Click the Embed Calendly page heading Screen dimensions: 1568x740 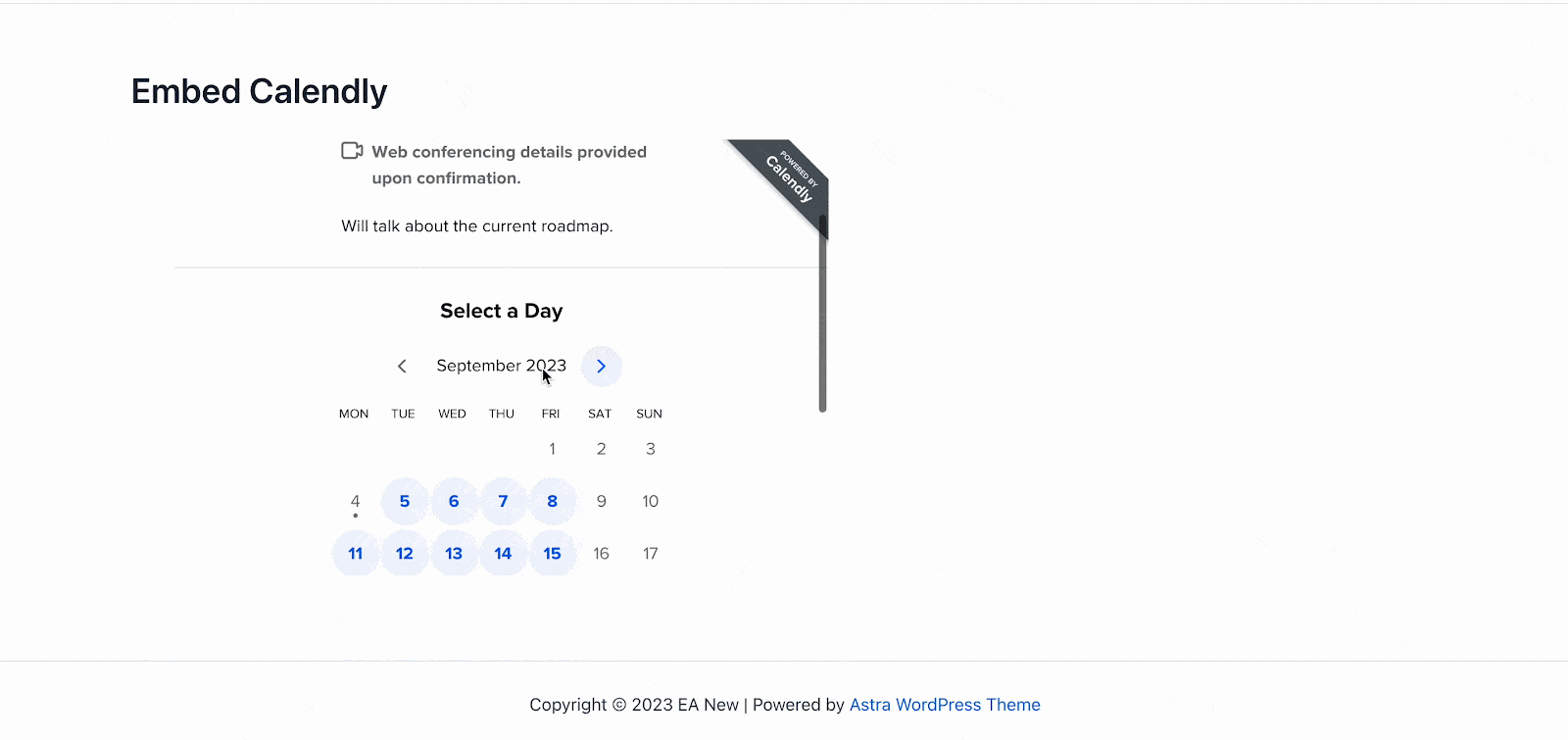pos(259,90)
